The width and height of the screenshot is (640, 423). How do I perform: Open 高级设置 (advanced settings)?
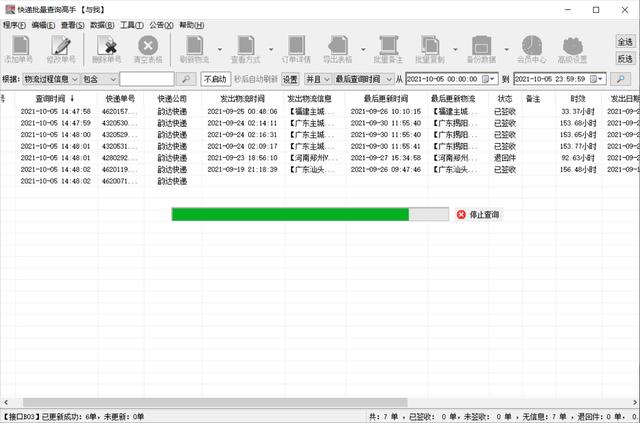[x=575, y=45]
